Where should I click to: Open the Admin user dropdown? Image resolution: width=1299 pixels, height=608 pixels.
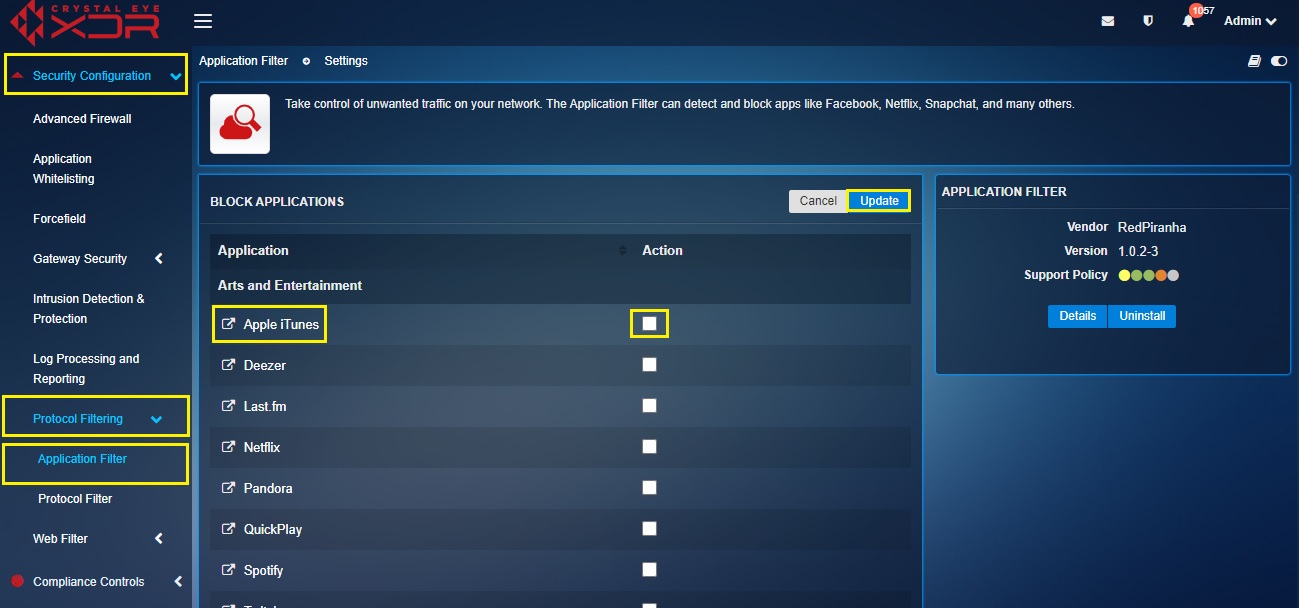click(1250, 21)
